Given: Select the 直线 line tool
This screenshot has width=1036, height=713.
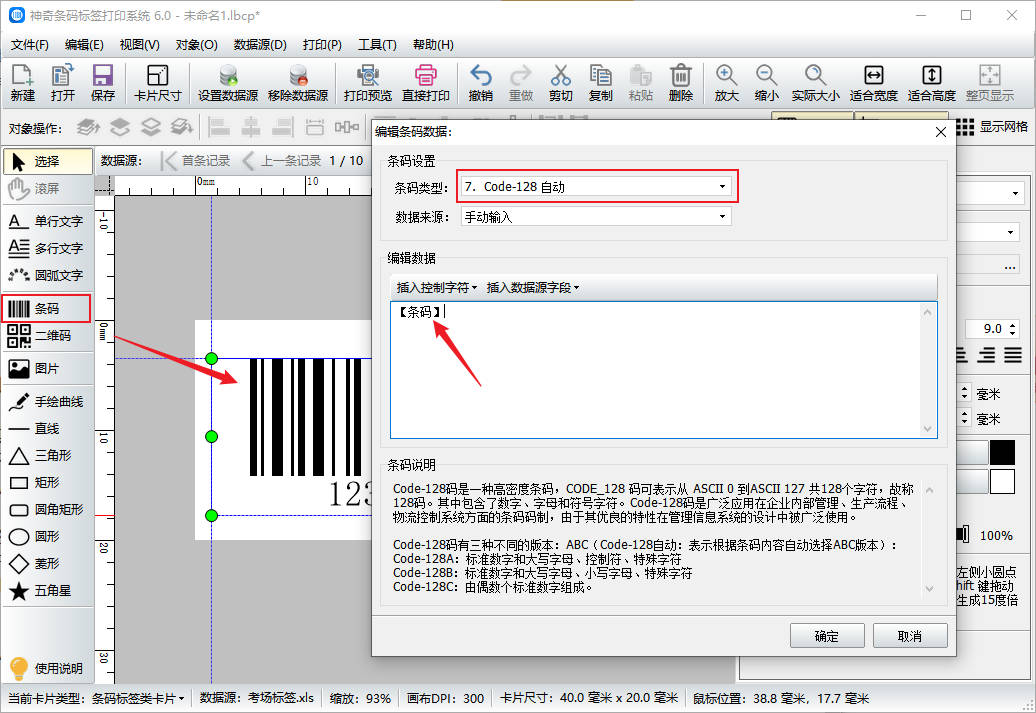Looking at the screenshot, I should tap(46, 428).
